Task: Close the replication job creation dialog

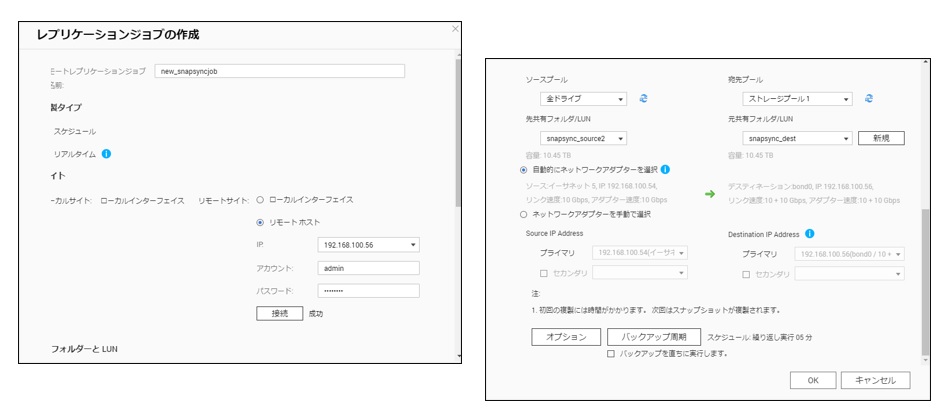Action: pyautogui.click(x=456, y=29)
